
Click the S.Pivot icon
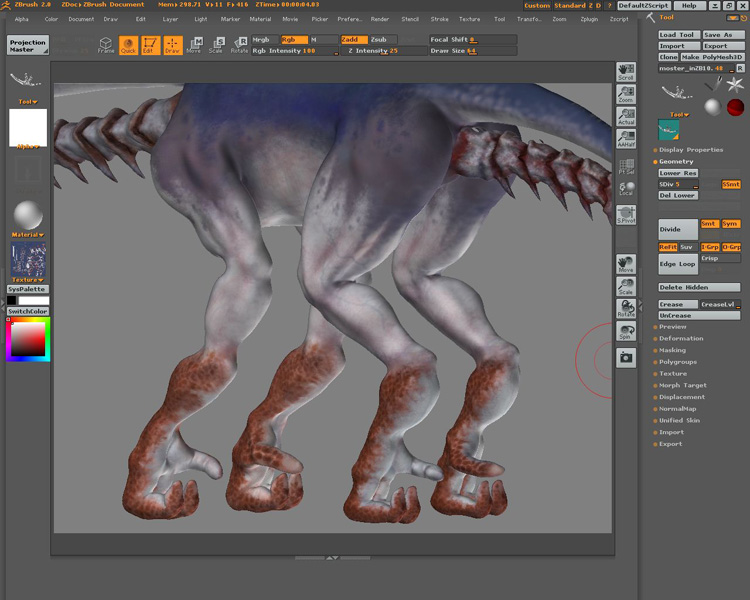tap(626, 215)
